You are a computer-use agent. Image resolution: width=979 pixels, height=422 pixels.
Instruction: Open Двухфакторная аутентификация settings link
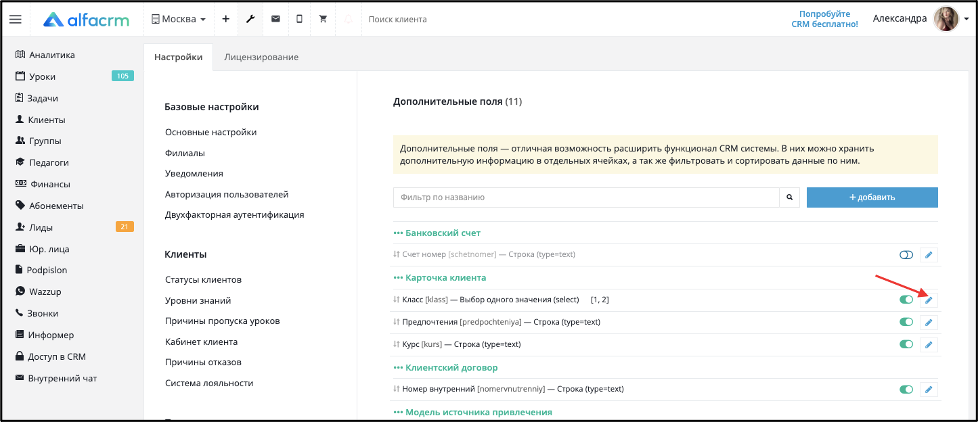click(234, 215)
